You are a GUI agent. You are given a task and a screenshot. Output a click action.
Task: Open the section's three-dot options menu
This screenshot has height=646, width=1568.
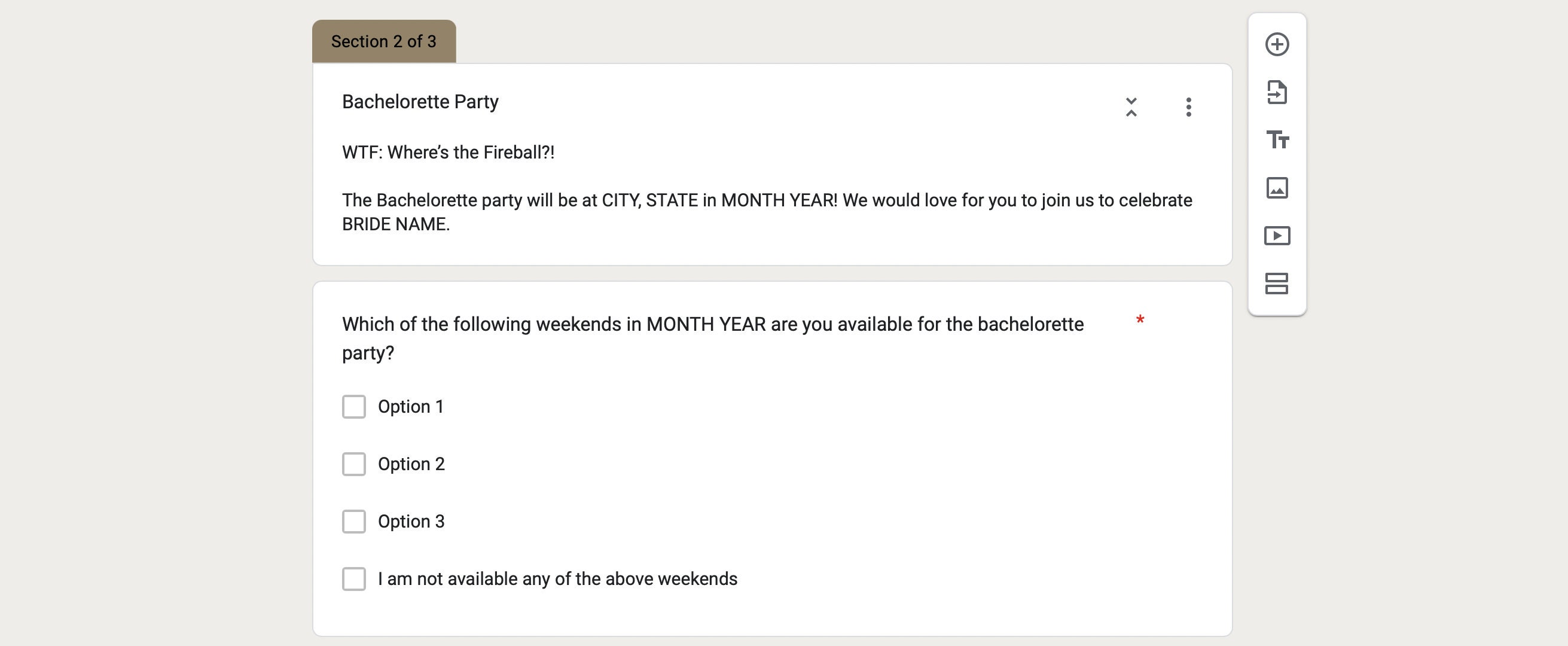[1188, 107]
